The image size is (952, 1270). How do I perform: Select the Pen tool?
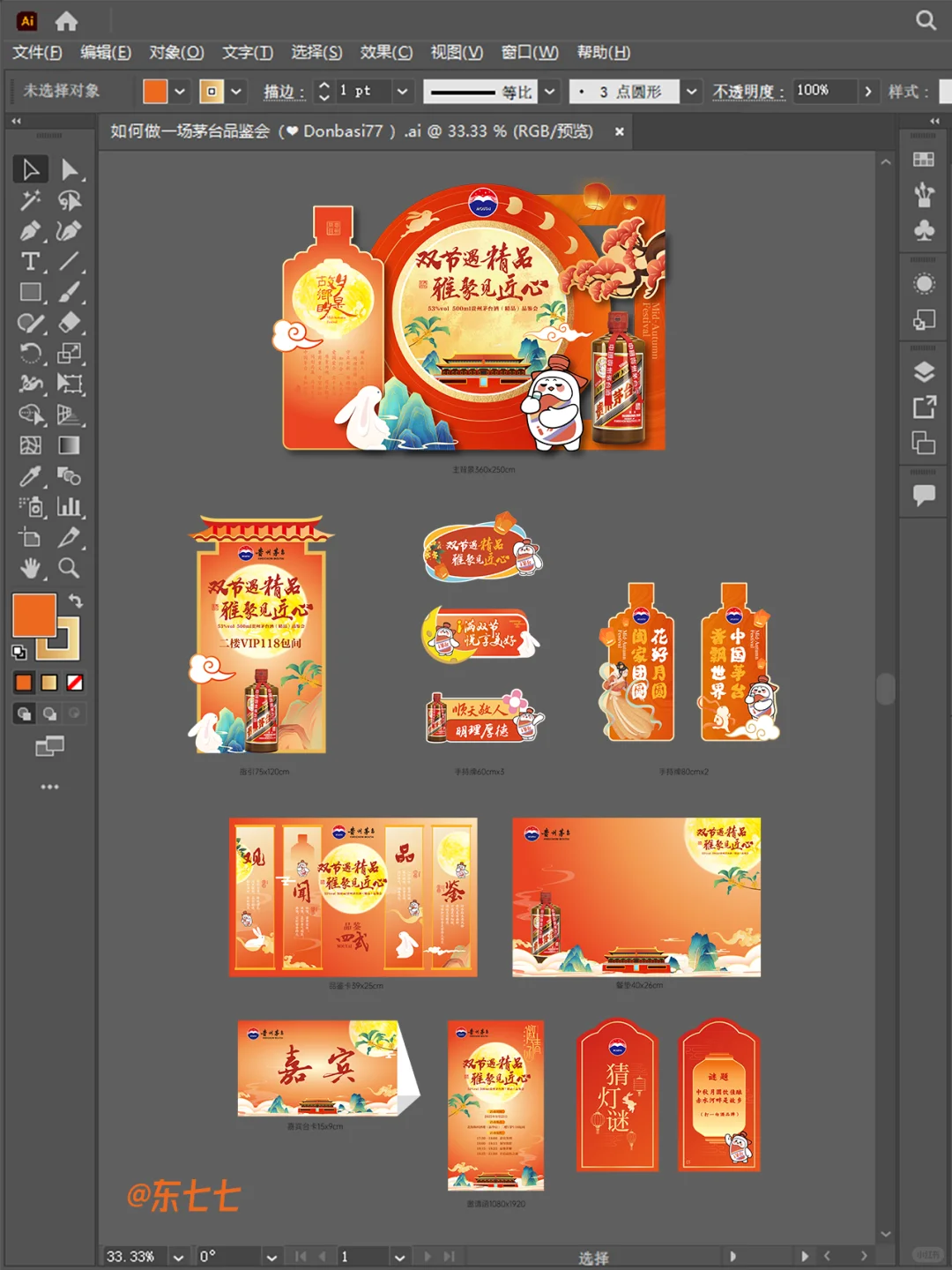[31, 231]
